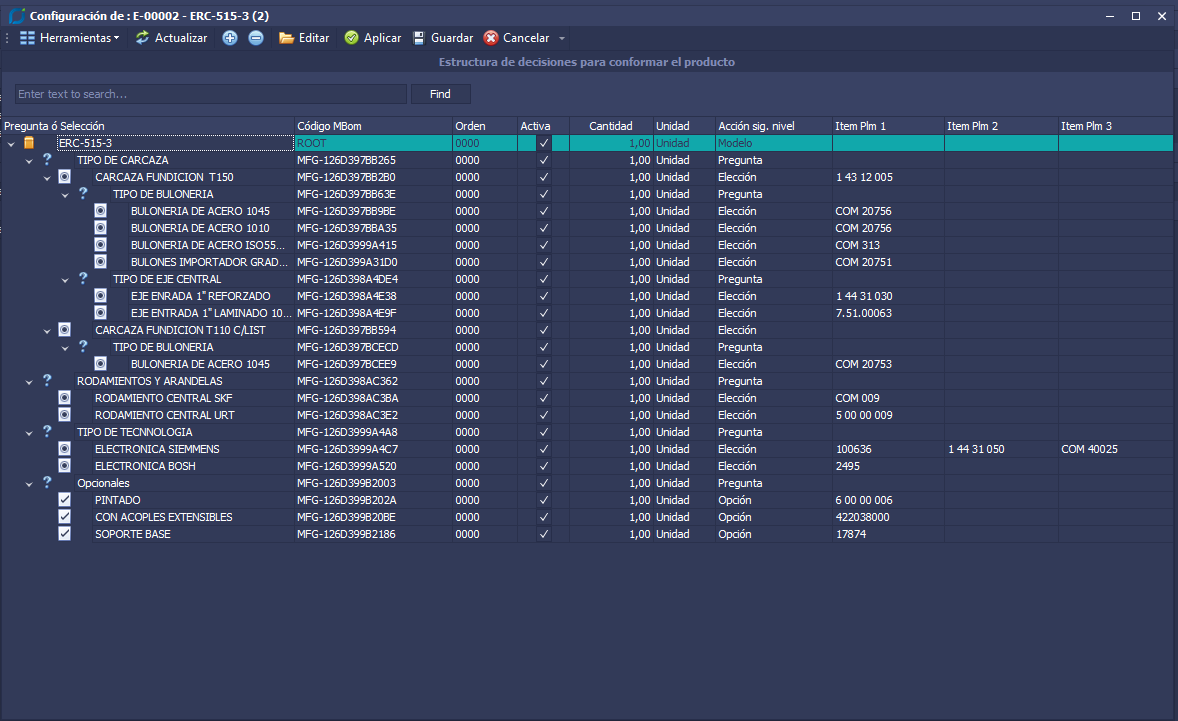Collapse the Opcionales node
Screen dimensions: 1178x721
29,484
